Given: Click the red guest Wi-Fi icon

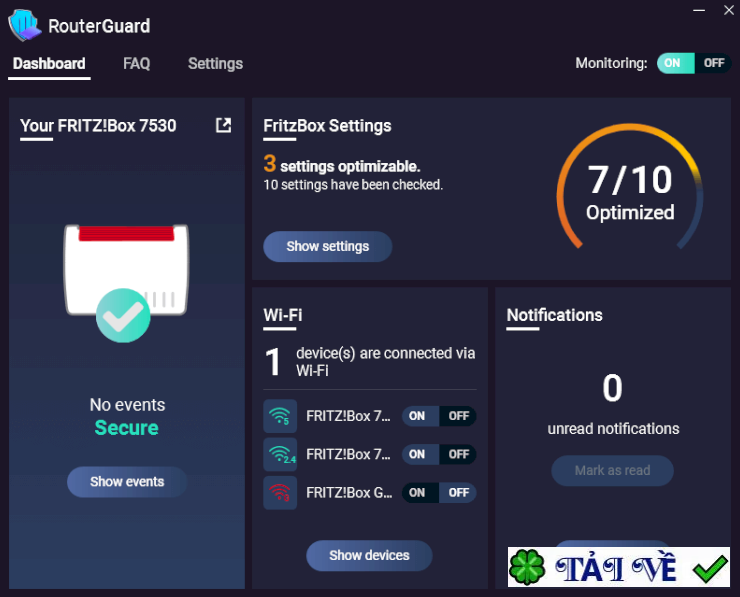Looking at the screenshot, I should (280, 493).
